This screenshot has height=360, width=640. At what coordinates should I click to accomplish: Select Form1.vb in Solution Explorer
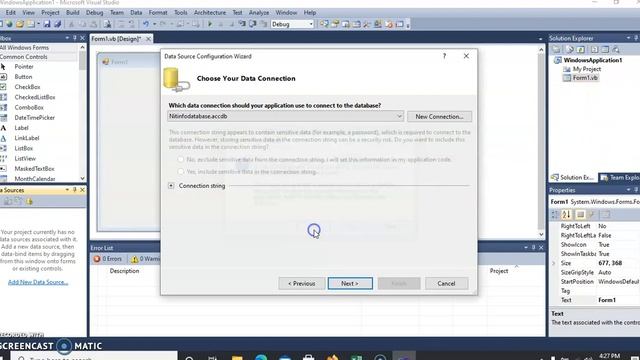tap(585, 78)
